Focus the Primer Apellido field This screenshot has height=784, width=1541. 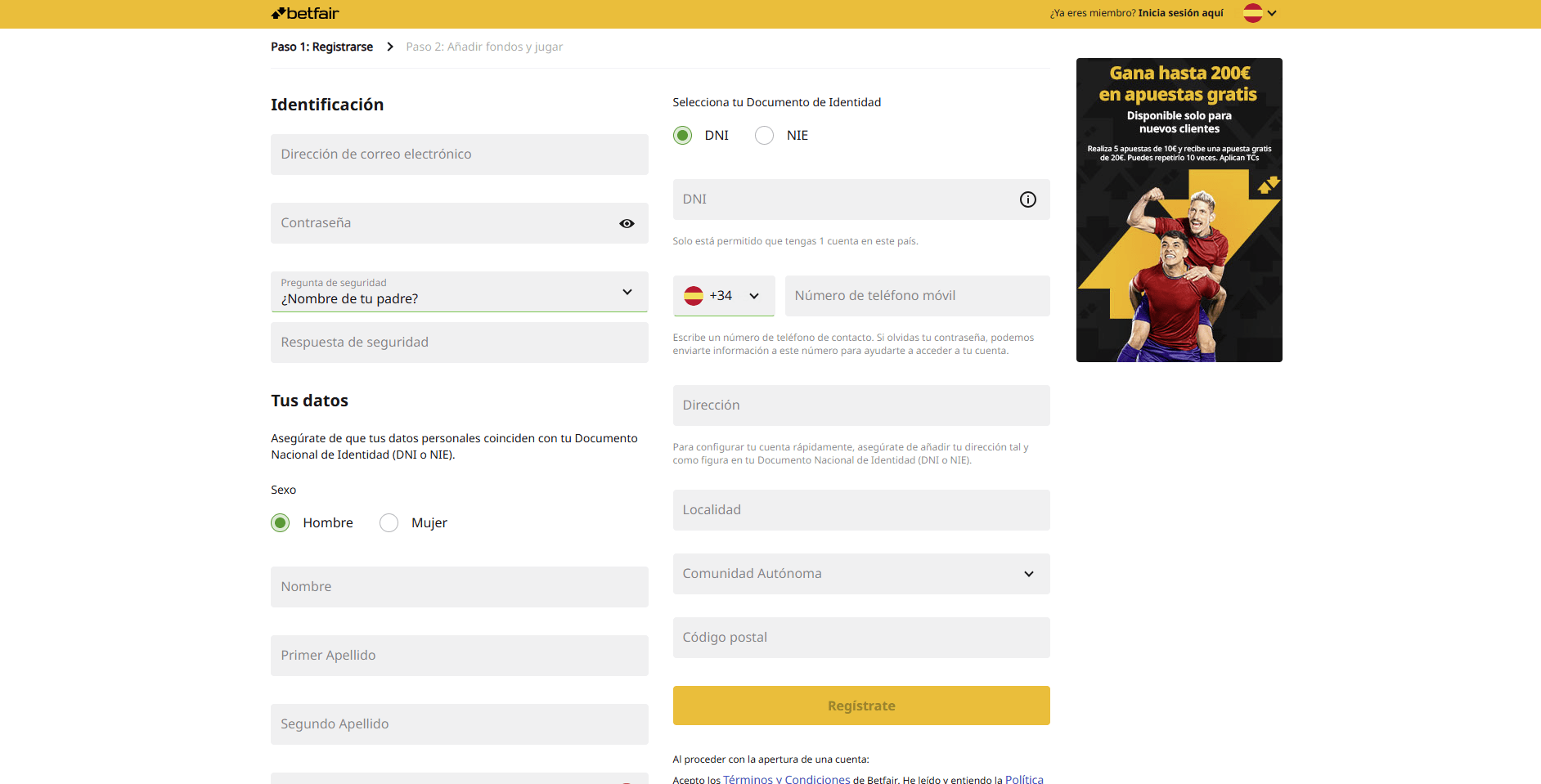pos(460,656)
